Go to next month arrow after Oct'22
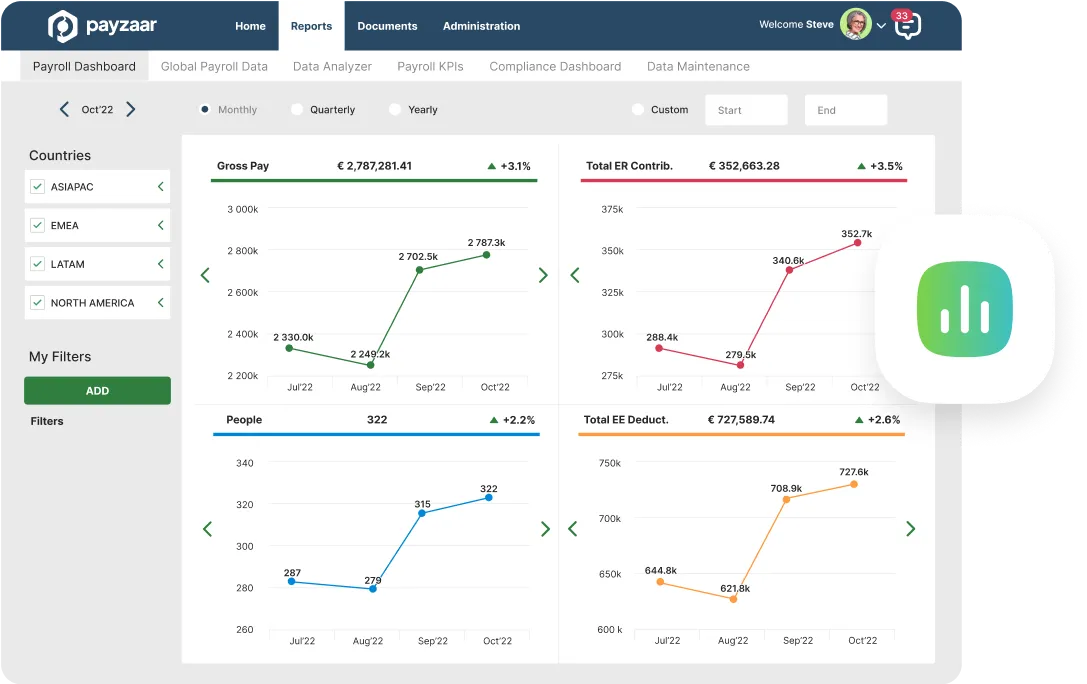Viewport: 1087px width, 684px height. pos(131,110)
